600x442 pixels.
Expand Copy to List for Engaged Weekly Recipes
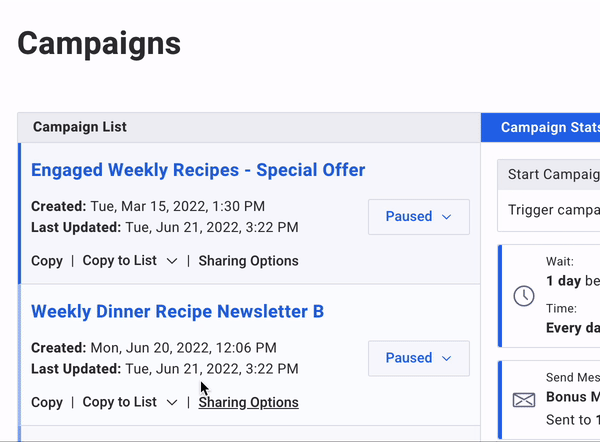pos(130,261)
